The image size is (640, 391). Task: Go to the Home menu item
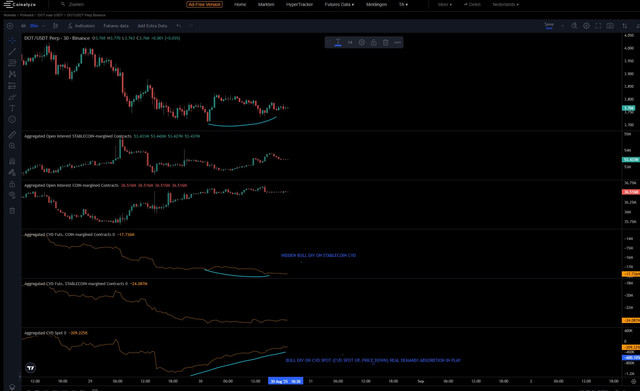click(x=240, y=4)
